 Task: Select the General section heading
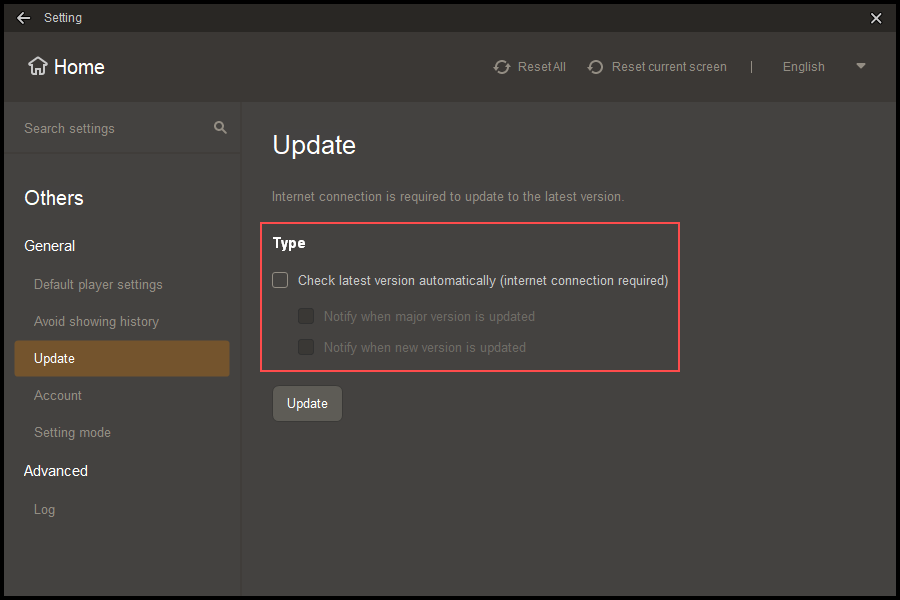(x=49, y=246)
